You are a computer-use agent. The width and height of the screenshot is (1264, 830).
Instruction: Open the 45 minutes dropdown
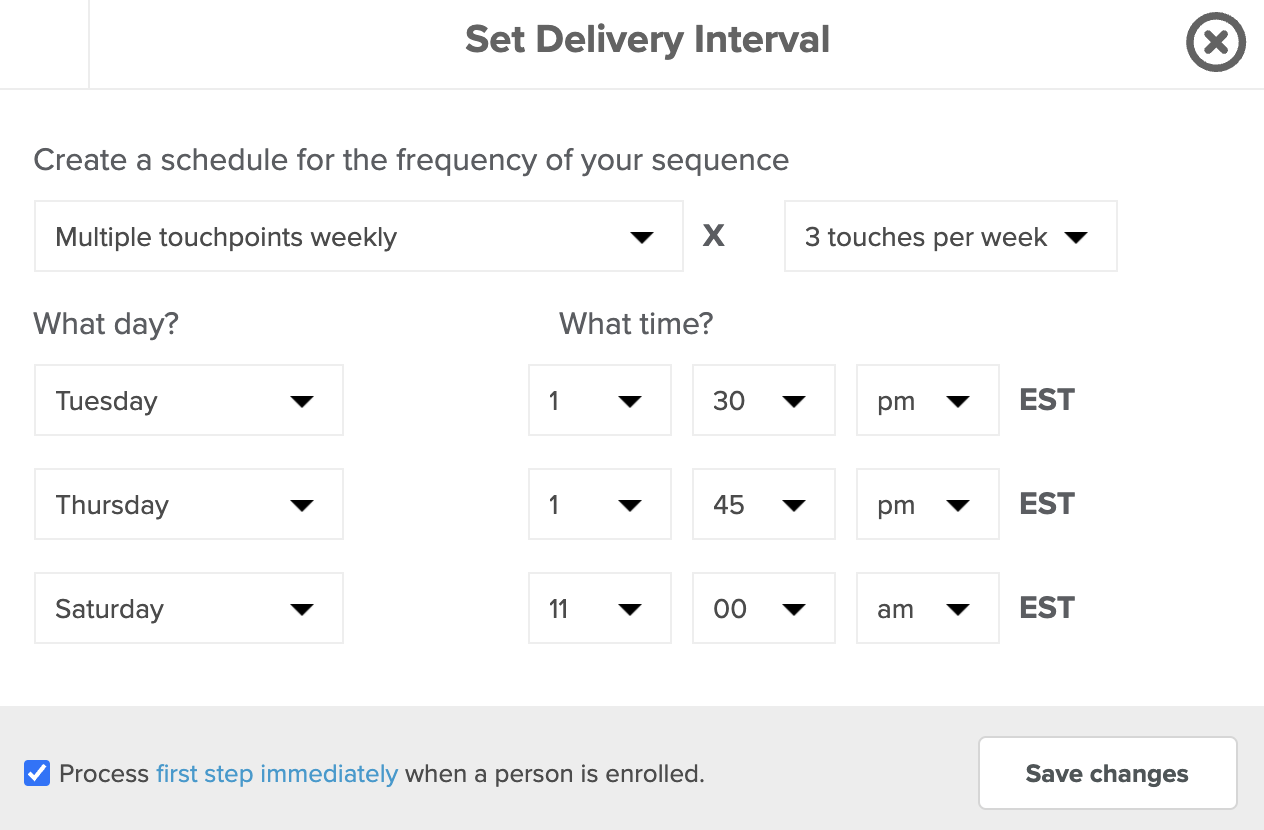click(764, 504)
